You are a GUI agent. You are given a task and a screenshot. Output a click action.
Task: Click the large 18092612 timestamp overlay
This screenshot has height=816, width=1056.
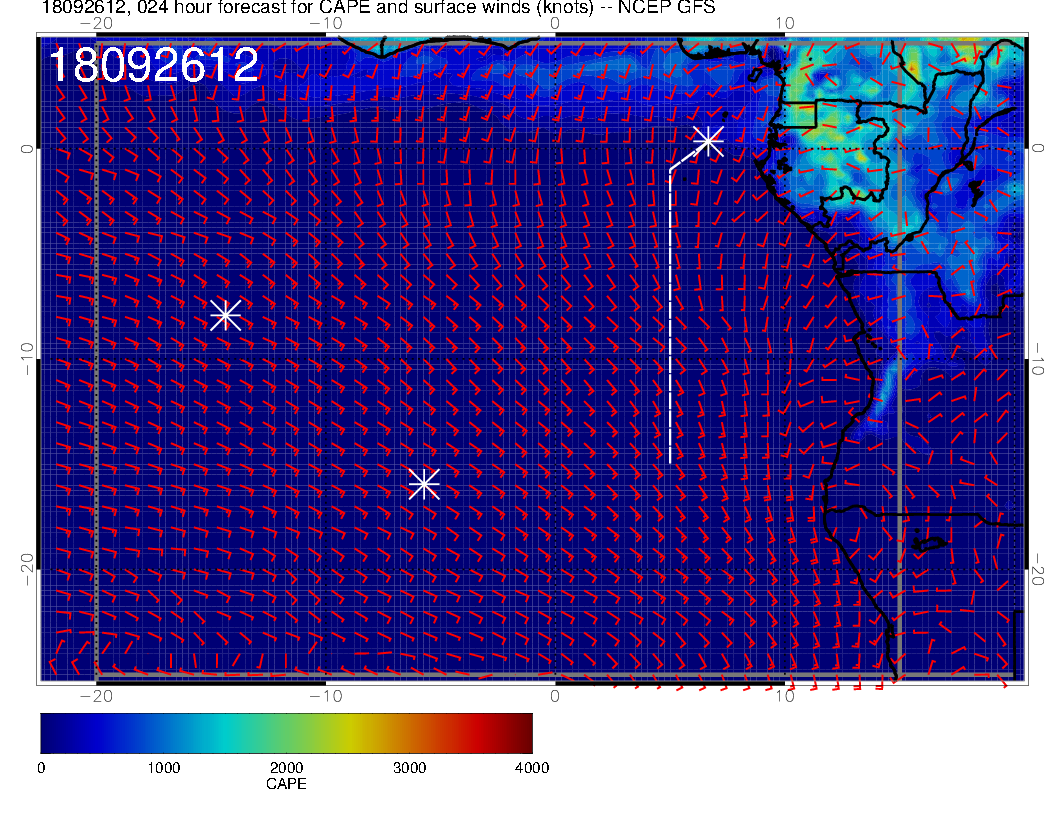154,66
